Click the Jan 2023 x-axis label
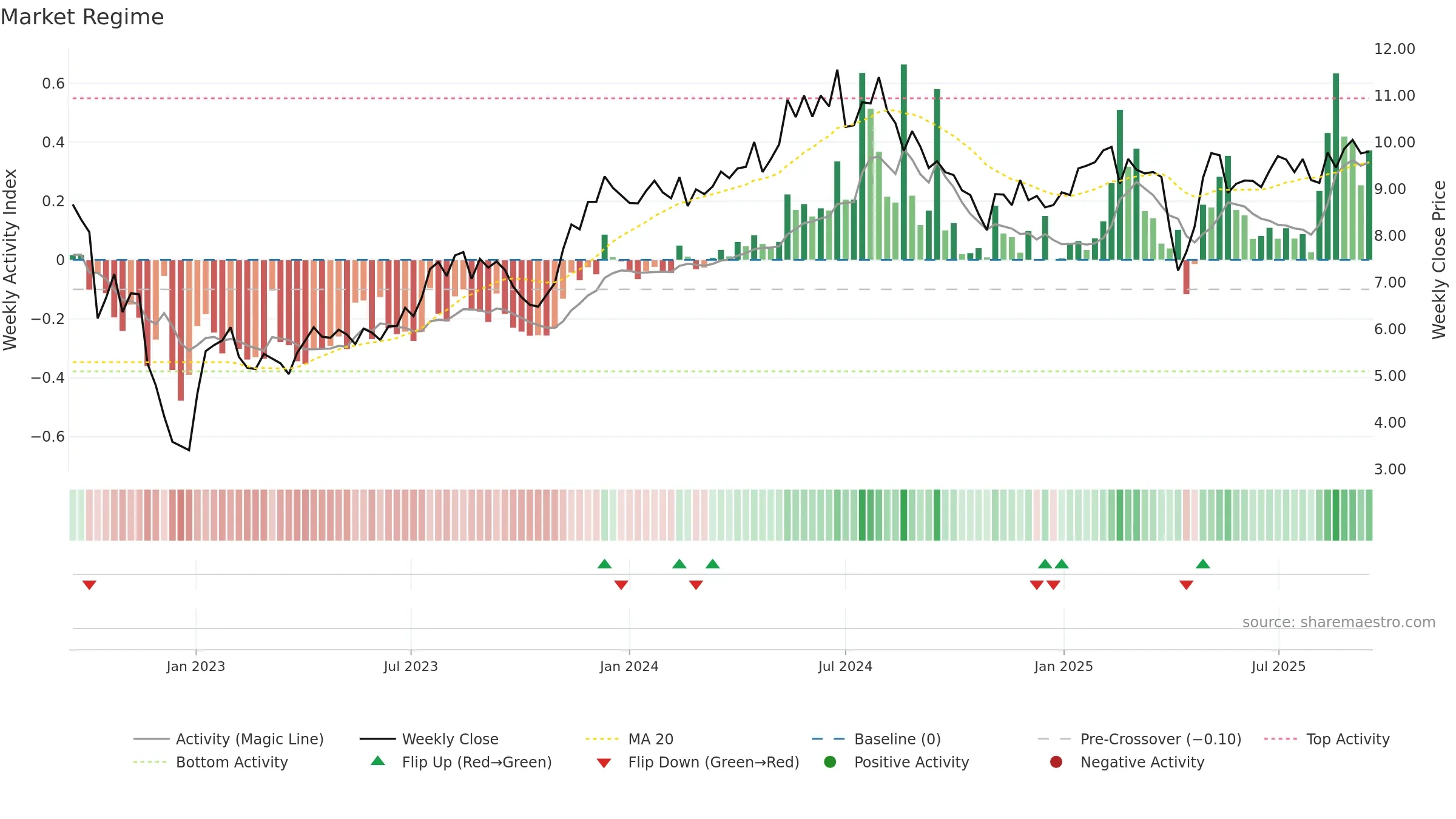1456x819 pixels. (196, 666)
